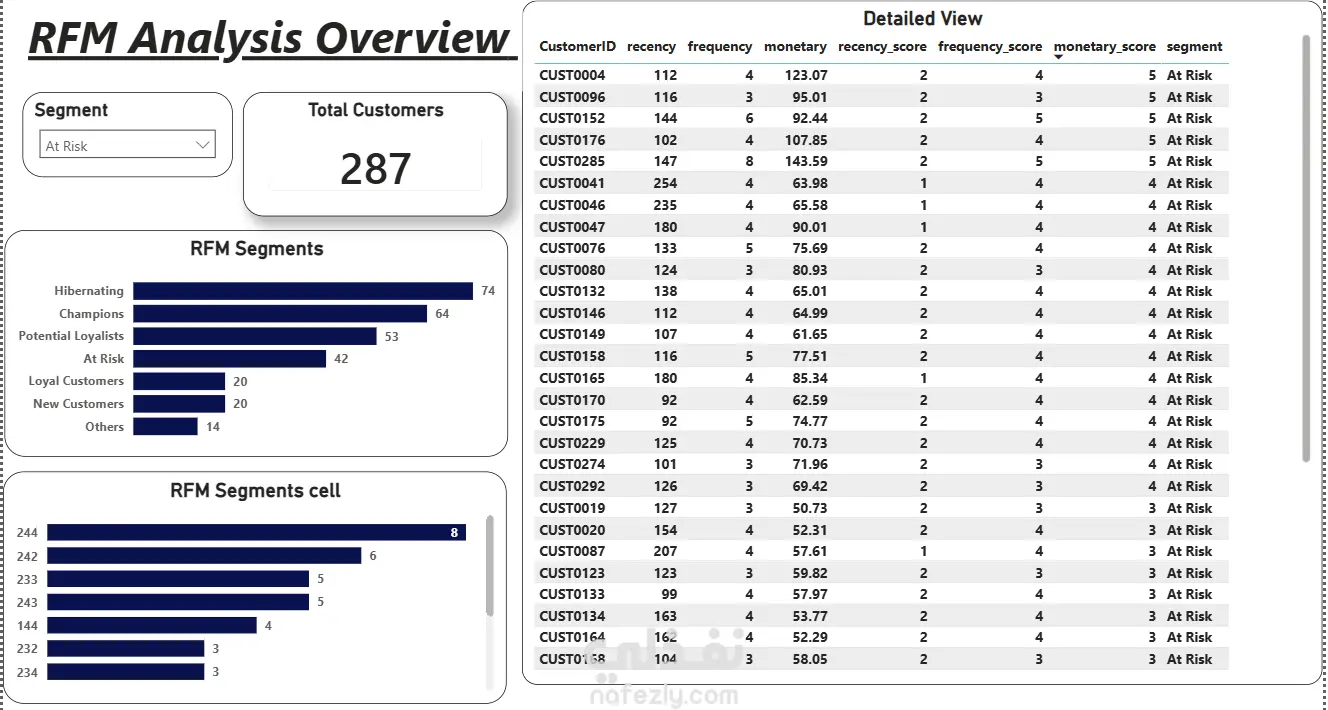Select the New Customers bar
The height and width of the screenshot is (710, 1328).
click(x=179, y=404)
